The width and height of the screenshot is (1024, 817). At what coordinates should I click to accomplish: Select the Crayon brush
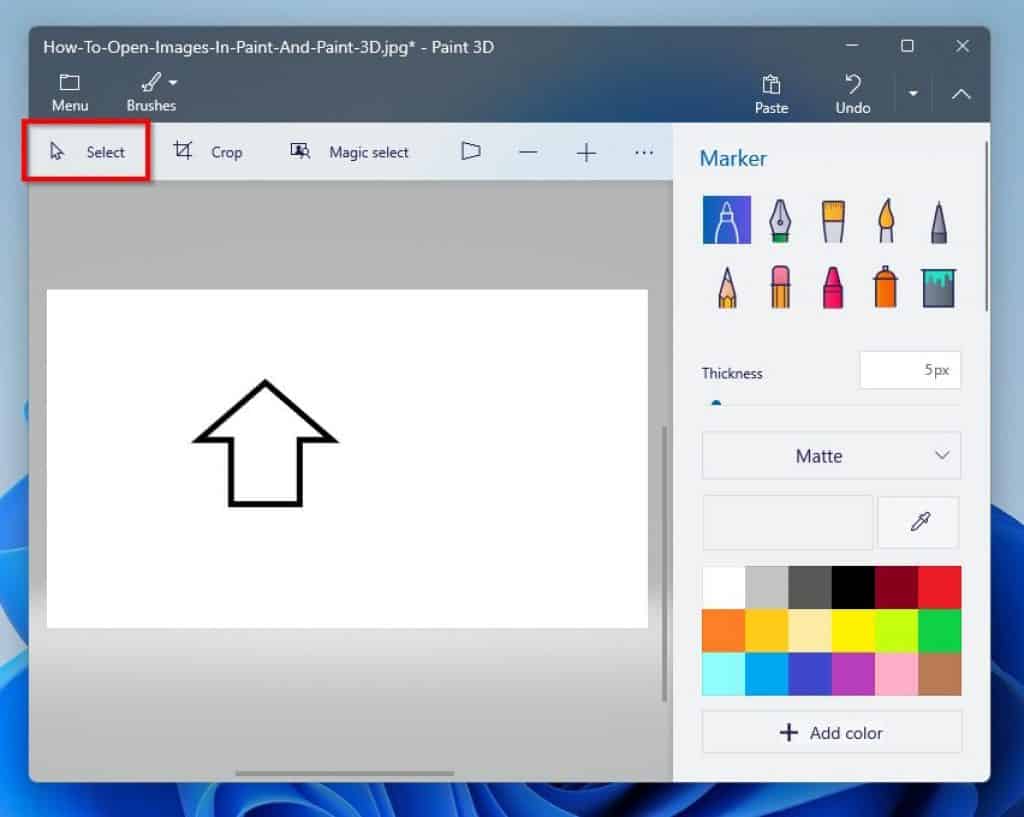(833, 287)
